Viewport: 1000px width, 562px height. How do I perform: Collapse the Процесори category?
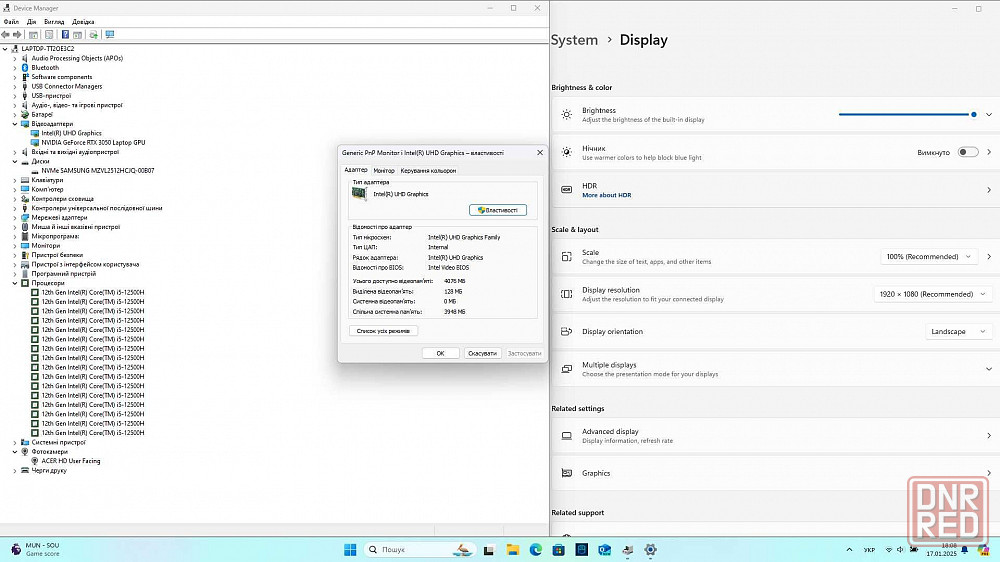15,283
